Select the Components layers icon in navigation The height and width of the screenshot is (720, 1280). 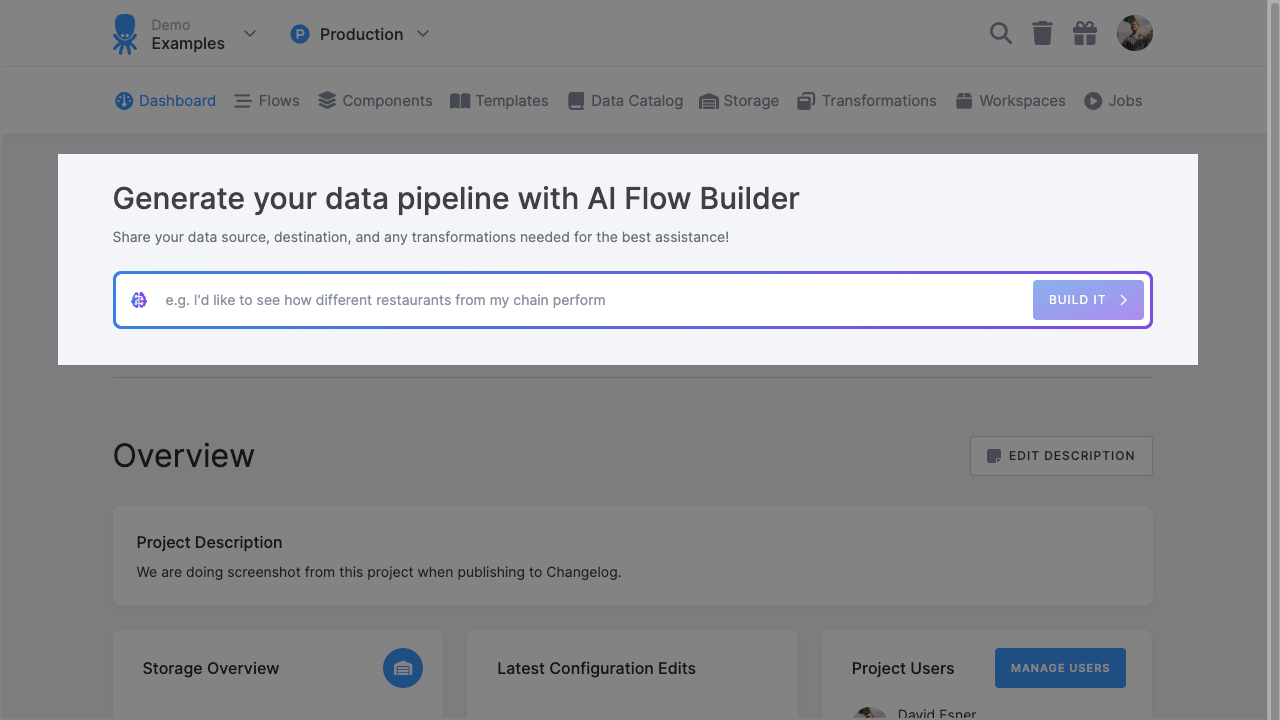click(x=325, y=100)
